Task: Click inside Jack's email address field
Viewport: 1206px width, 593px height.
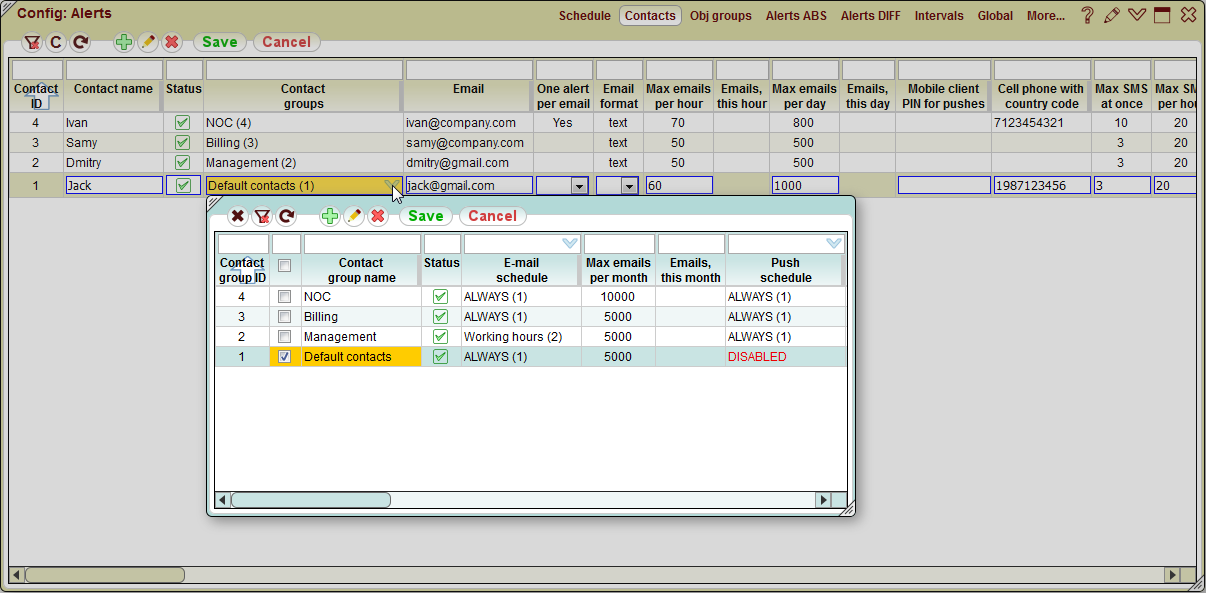Action: [470, 184]
